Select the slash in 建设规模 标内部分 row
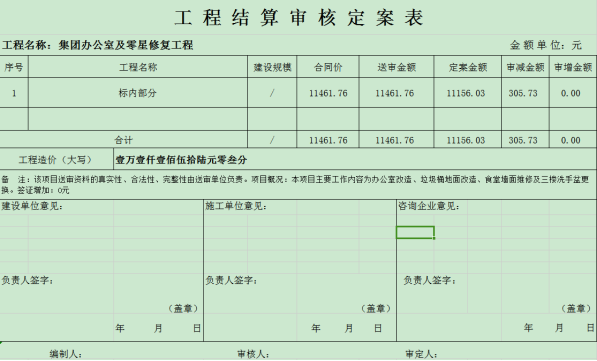The image size is (597, 361). tap(272, 93)
